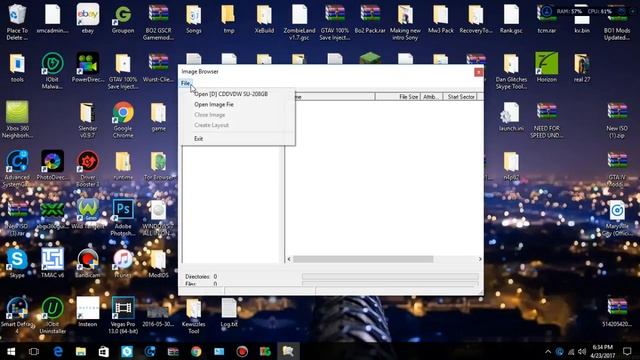This screenshot has height=360, width=640.
Task: Open the Windows Start button
Action: pyautogui.click(x=11, y=351)
